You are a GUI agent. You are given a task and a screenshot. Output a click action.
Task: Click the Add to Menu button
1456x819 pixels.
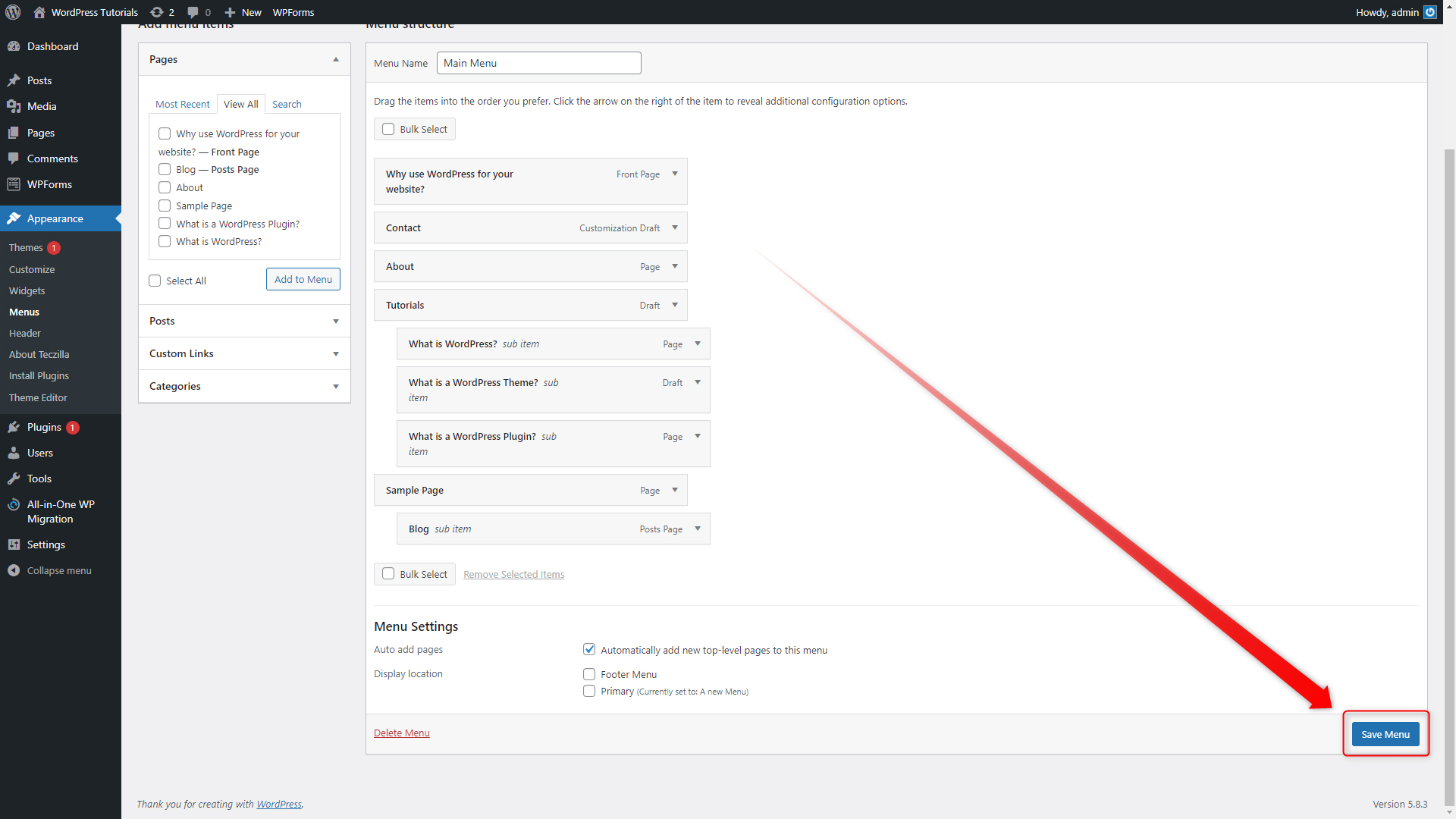click(x=303, y=279)
